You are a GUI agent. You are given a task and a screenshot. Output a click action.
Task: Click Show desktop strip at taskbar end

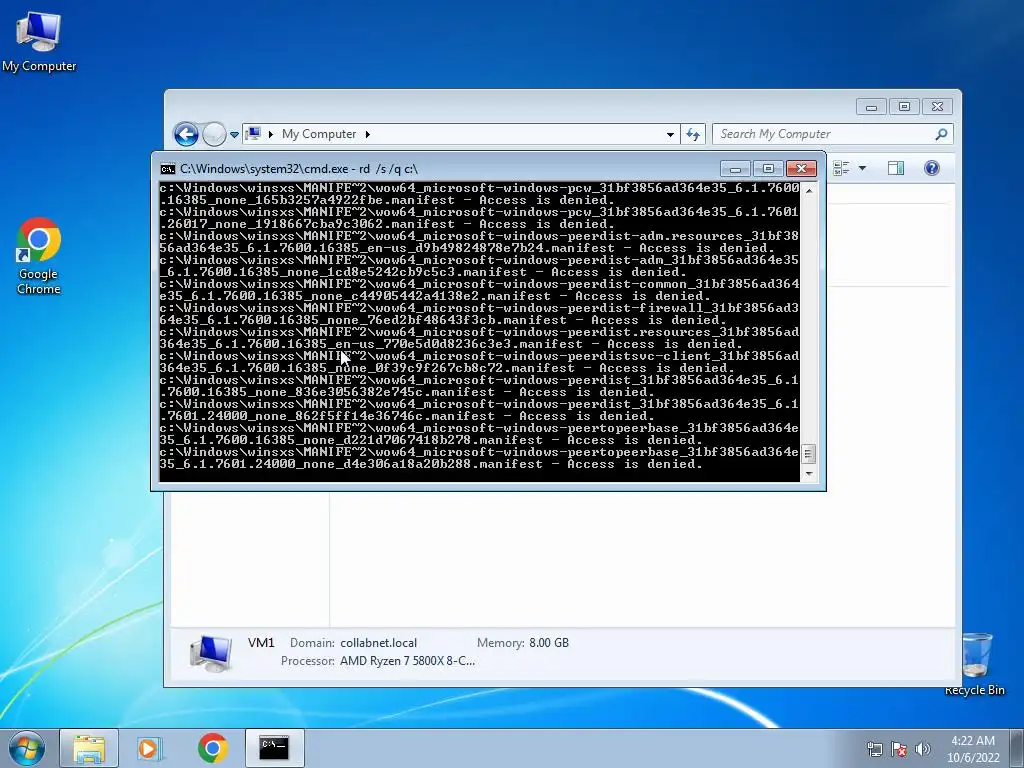pos(1017,749)
